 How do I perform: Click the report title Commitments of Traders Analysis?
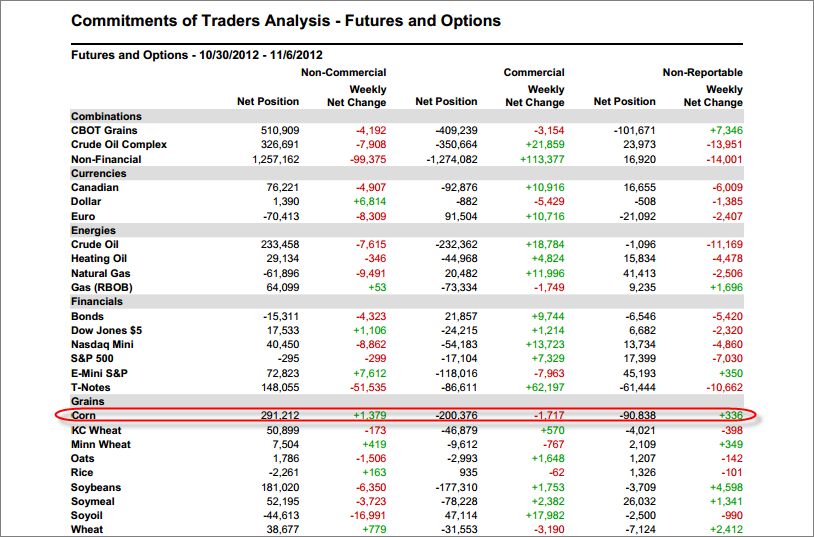pyautogui.click(x=200, y=21)
